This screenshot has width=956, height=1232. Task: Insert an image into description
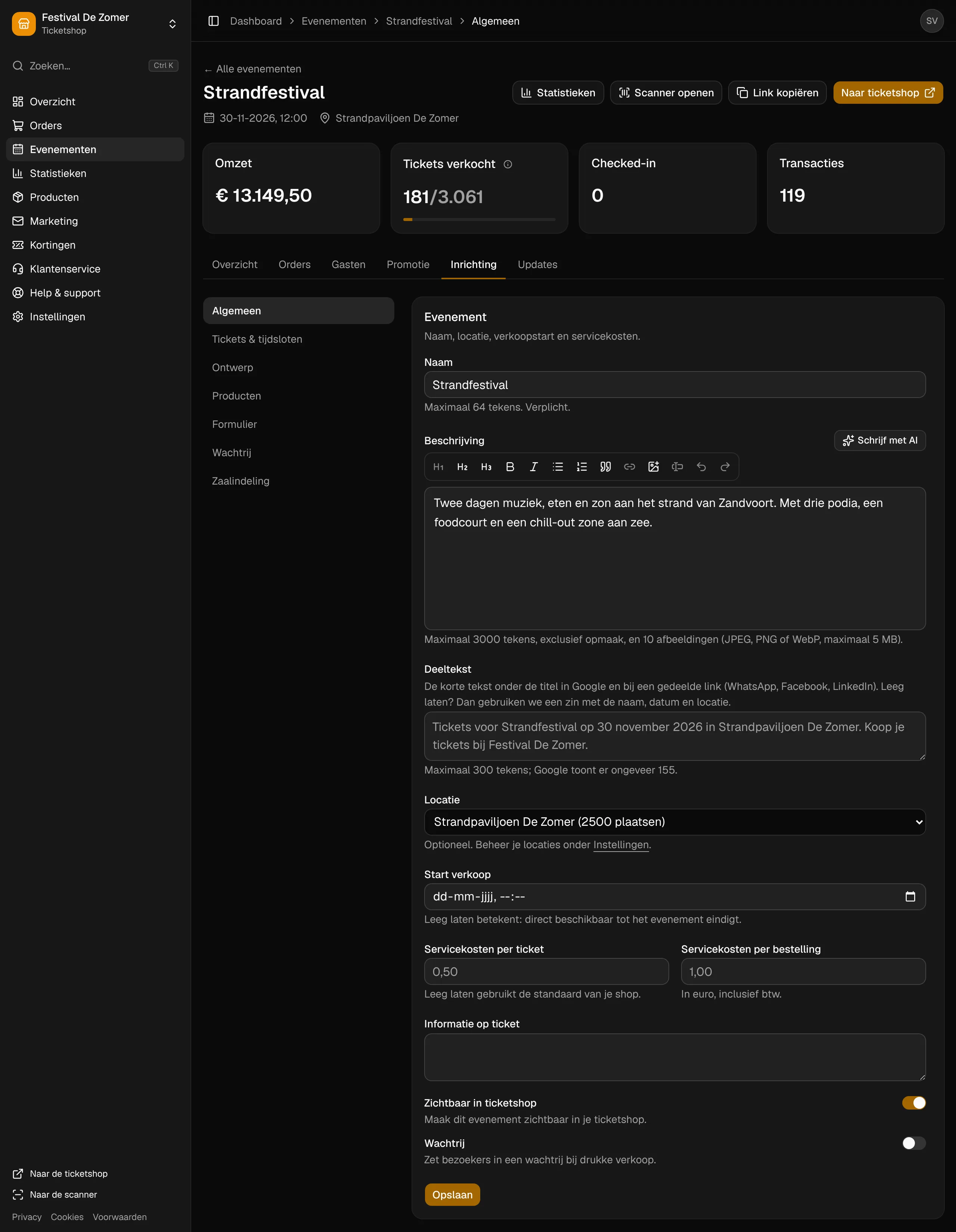tap(654, 467)
